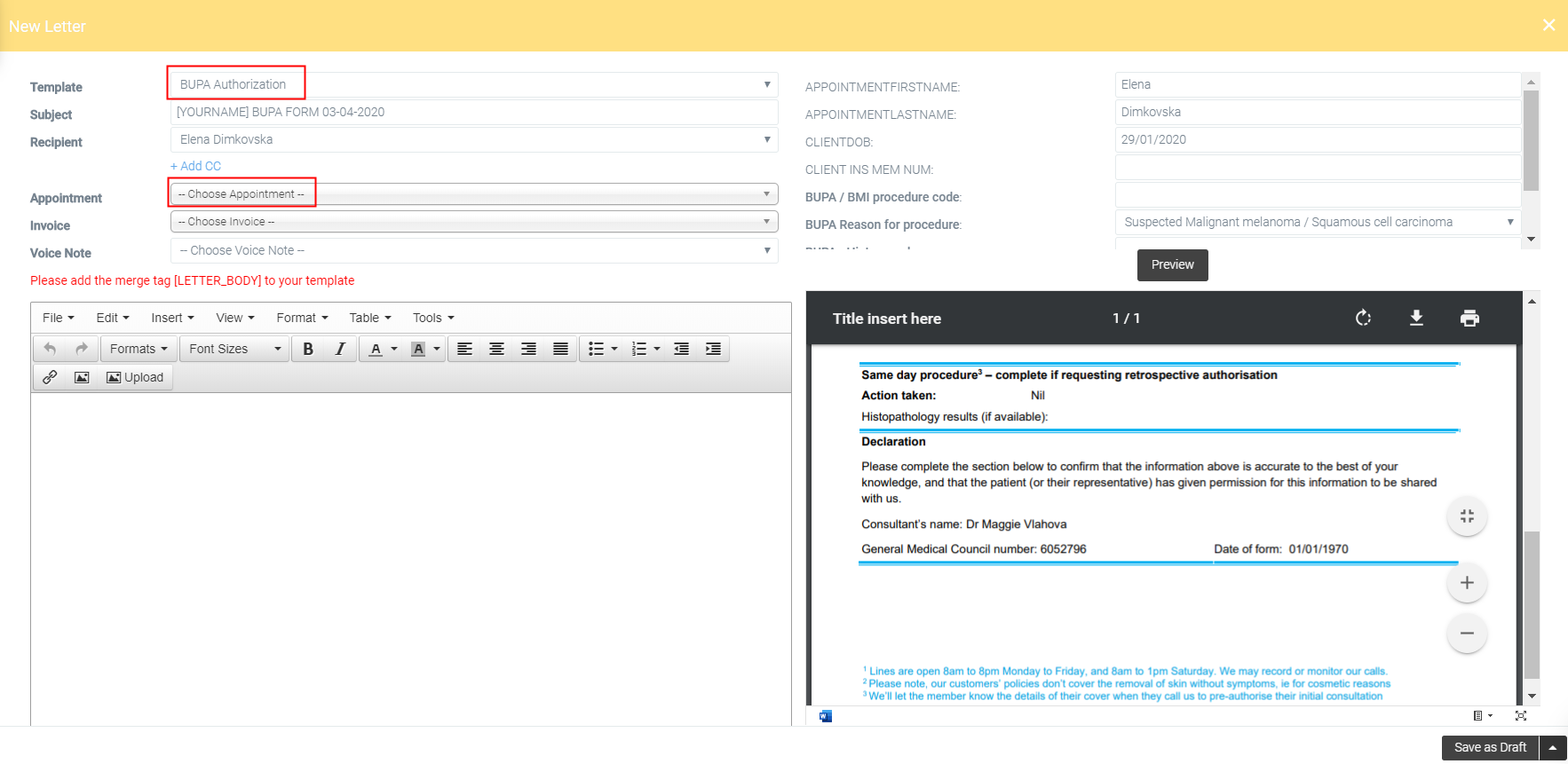1568x764 pixels.
Task: Click the + Add CC link
Action: click(x=195, y=166)
